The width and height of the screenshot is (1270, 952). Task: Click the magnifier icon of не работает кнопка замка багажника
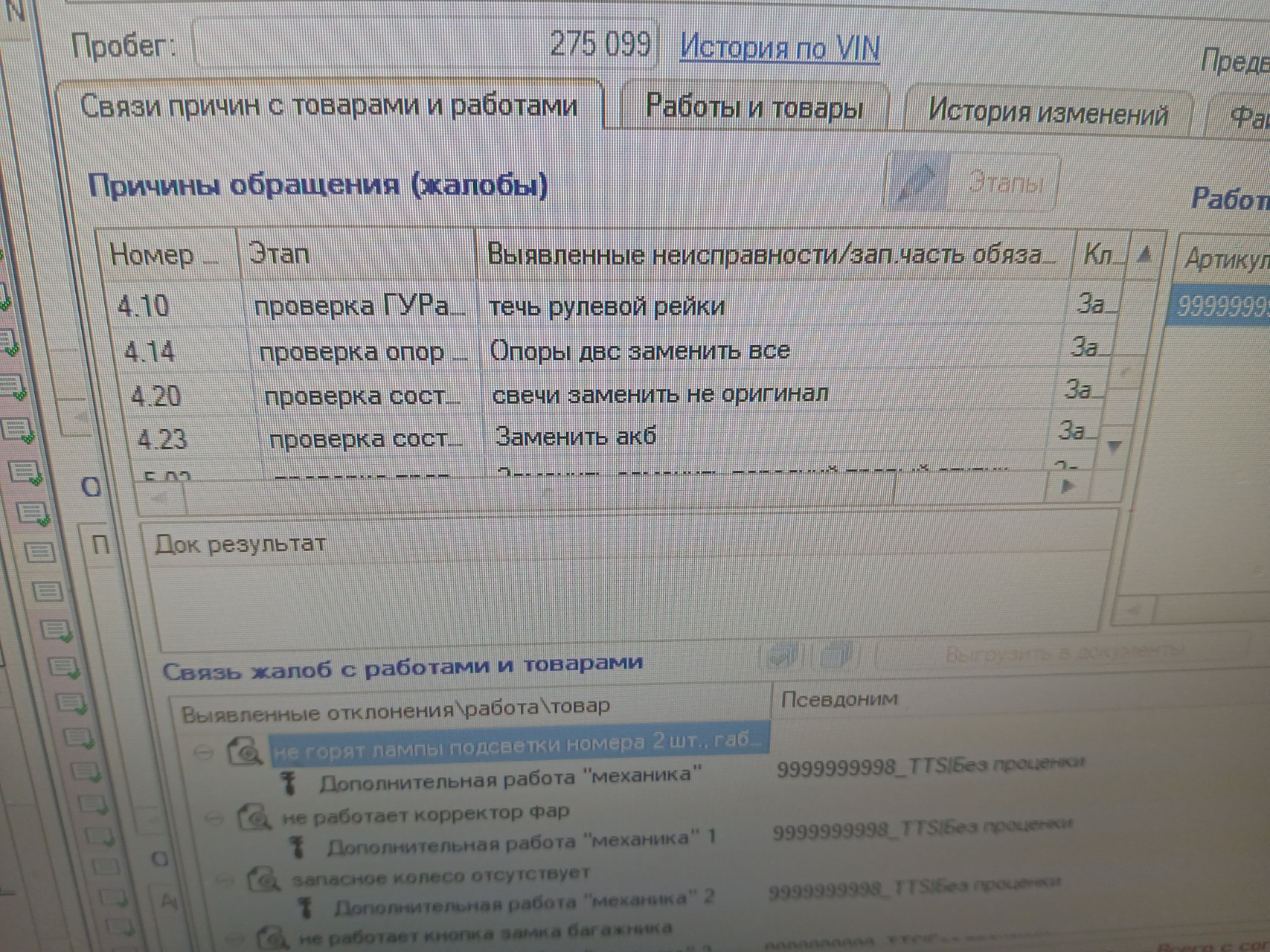274,938
